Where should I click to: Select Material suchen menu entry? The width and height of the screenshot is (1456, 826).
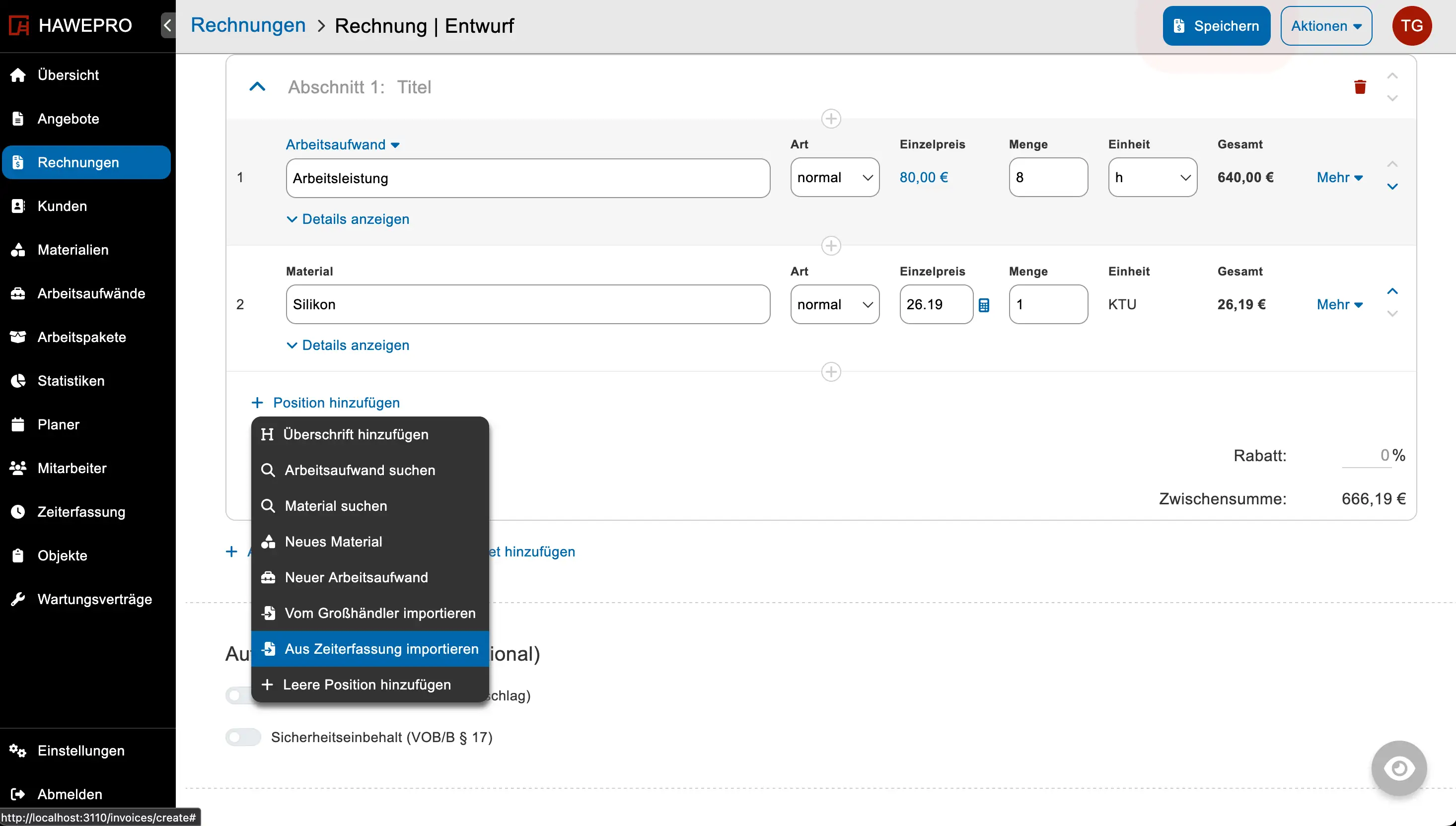(x=335, y=505)
